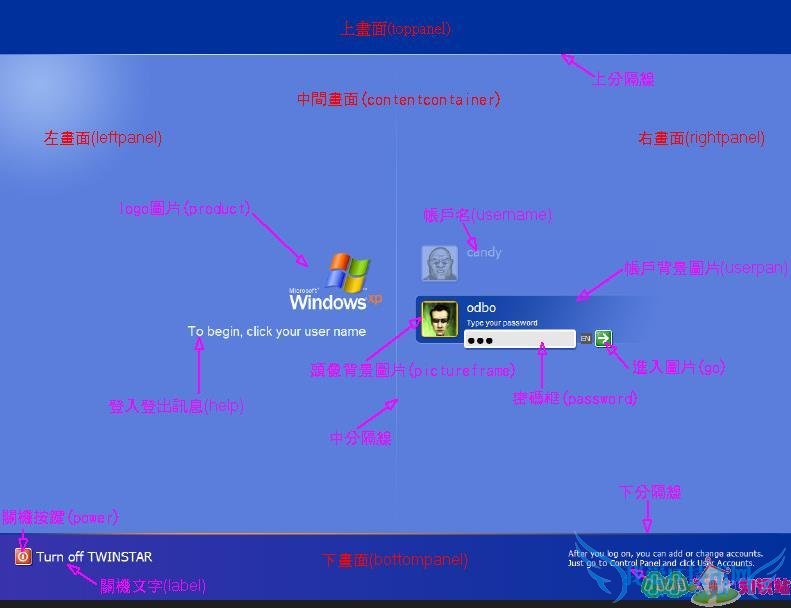Focus the password input field

click(x=520, y=339)
